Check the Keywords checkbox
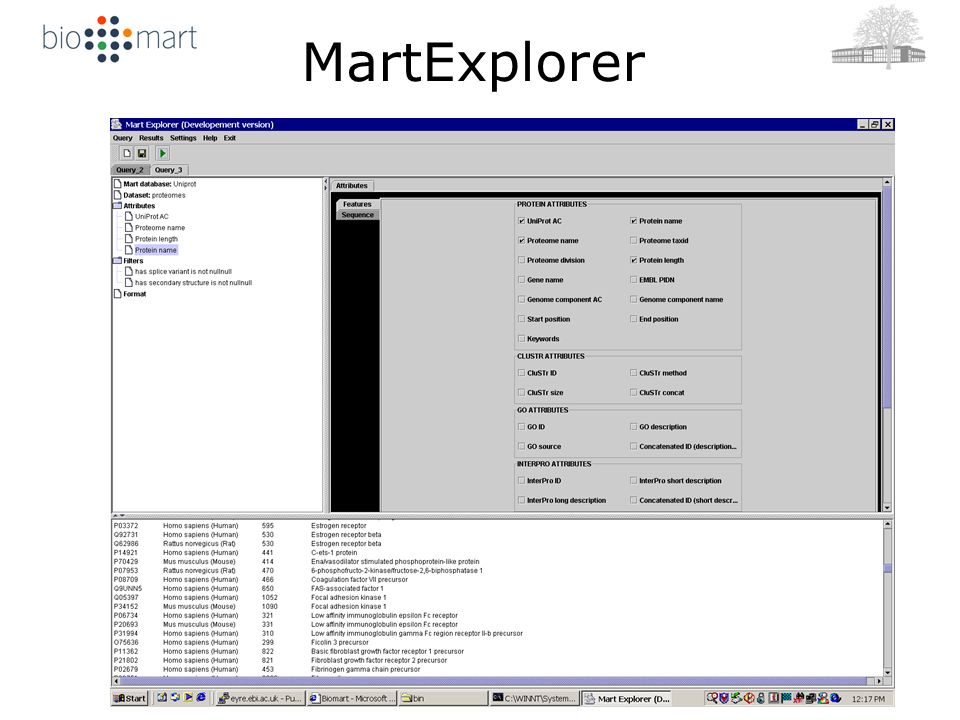 (522, 339)
